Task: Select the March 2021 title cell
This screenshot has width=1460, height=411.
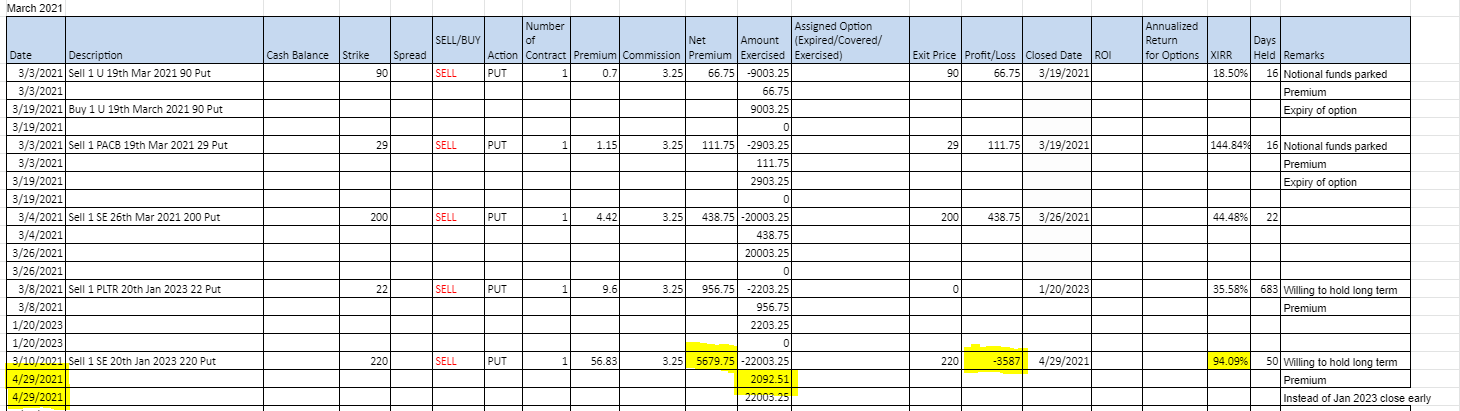Action: (x=34, y=8)
